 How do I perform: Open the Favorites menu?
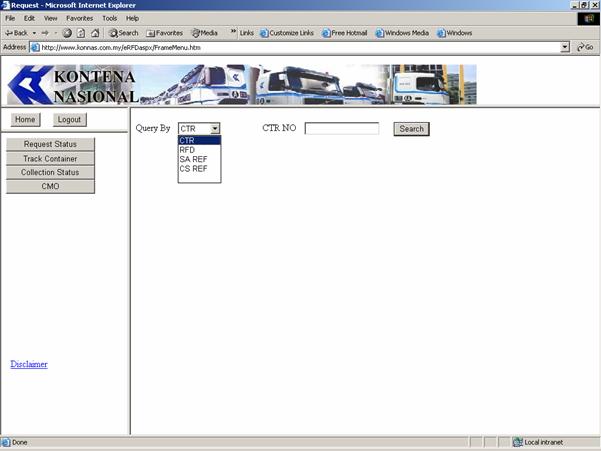pyautogui.click(x=80, y=18)
